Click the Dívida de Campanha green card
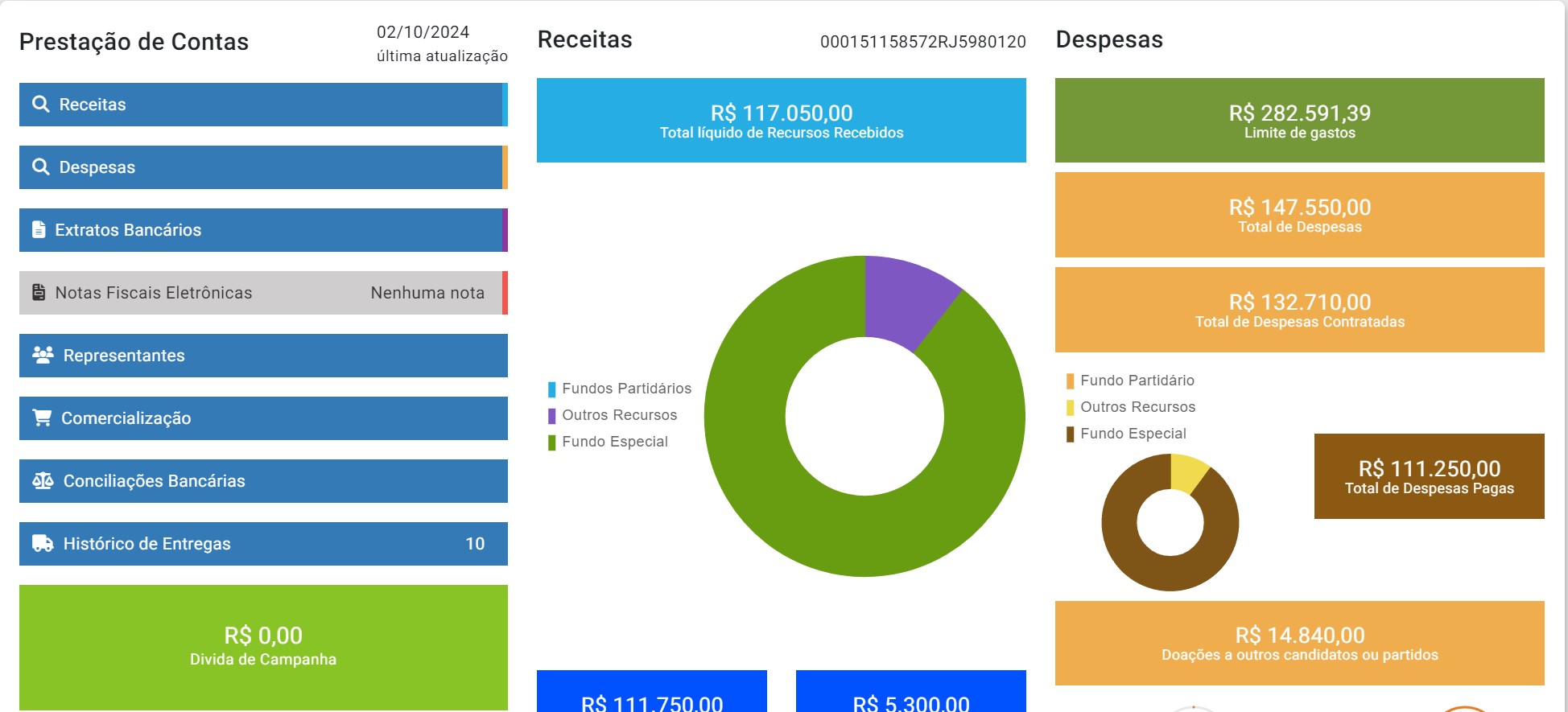 click(x=262, y=647)
